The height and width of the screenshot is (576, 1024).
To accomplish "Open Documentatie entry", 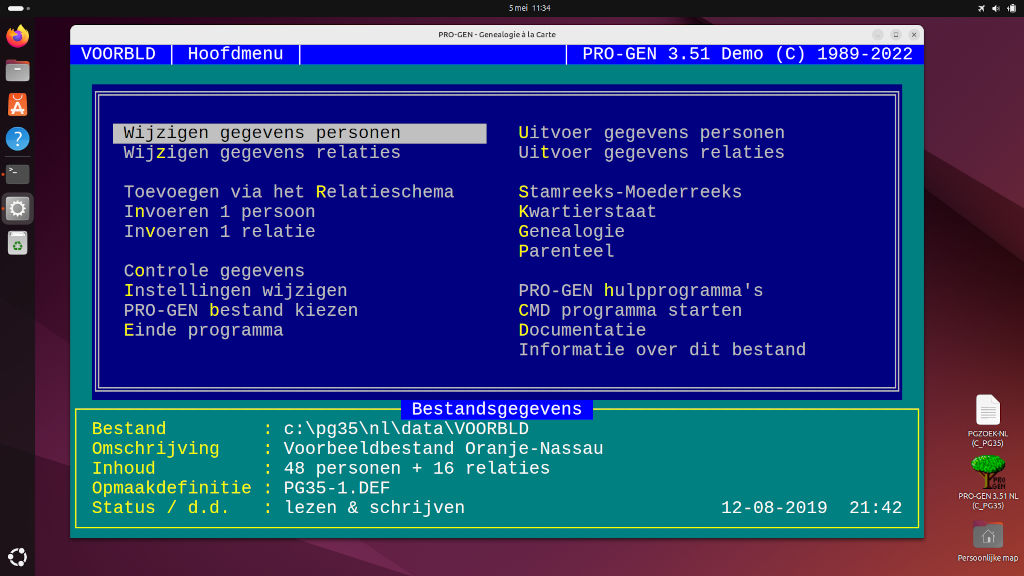I will click(583, 330).
